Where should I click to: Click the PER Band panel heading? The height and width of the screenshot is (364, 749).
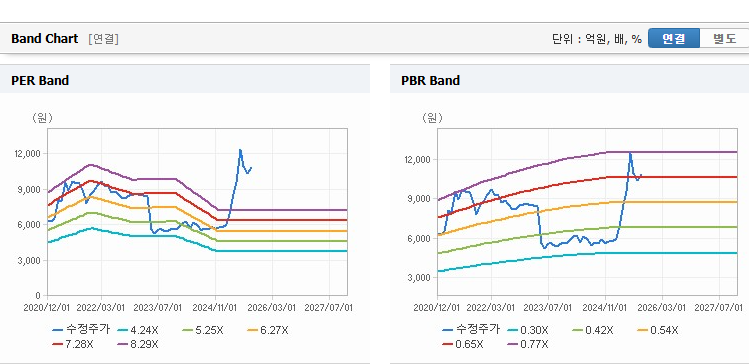point(40,80)
